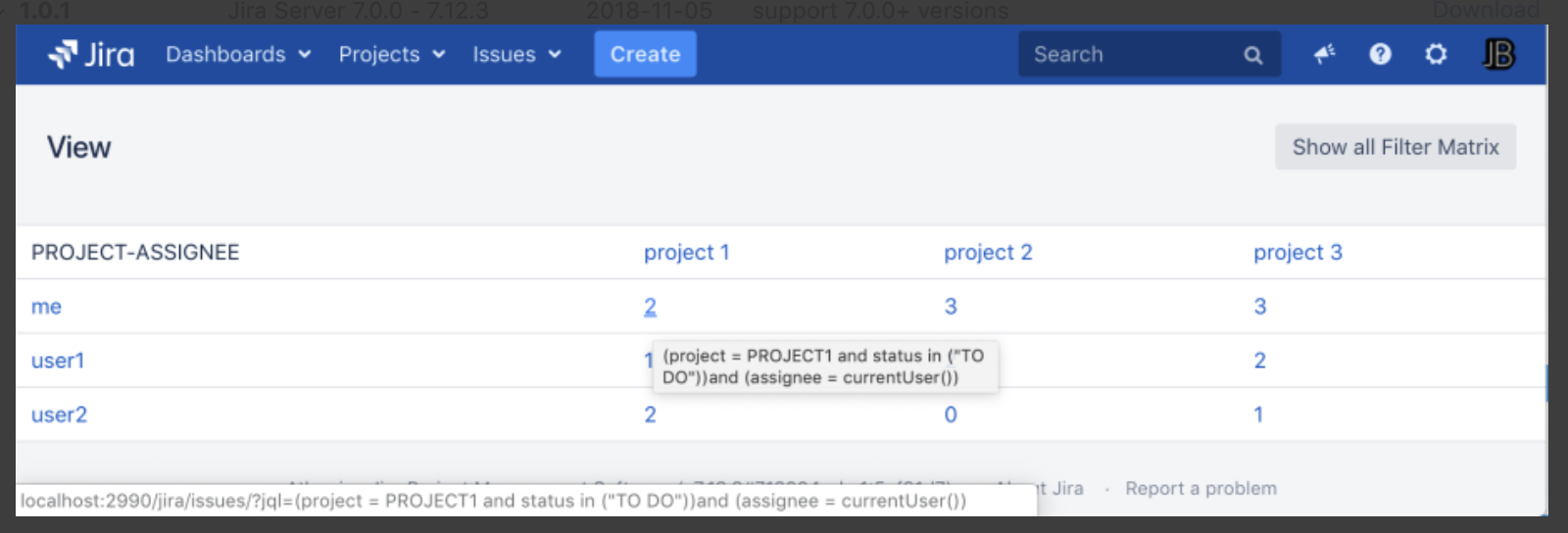Select the user2 row link

[59, 414]
